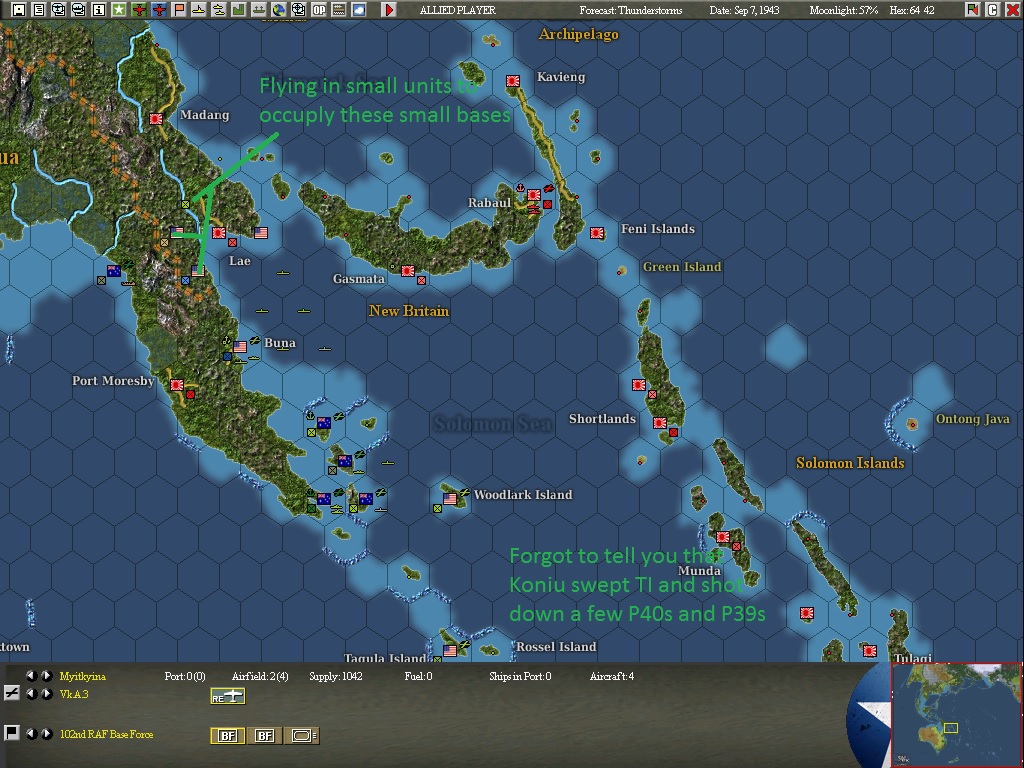The height and width of the screenshot is (768, 1024).
Task: Click the green-red flag icon at top right
Action: 972,10
